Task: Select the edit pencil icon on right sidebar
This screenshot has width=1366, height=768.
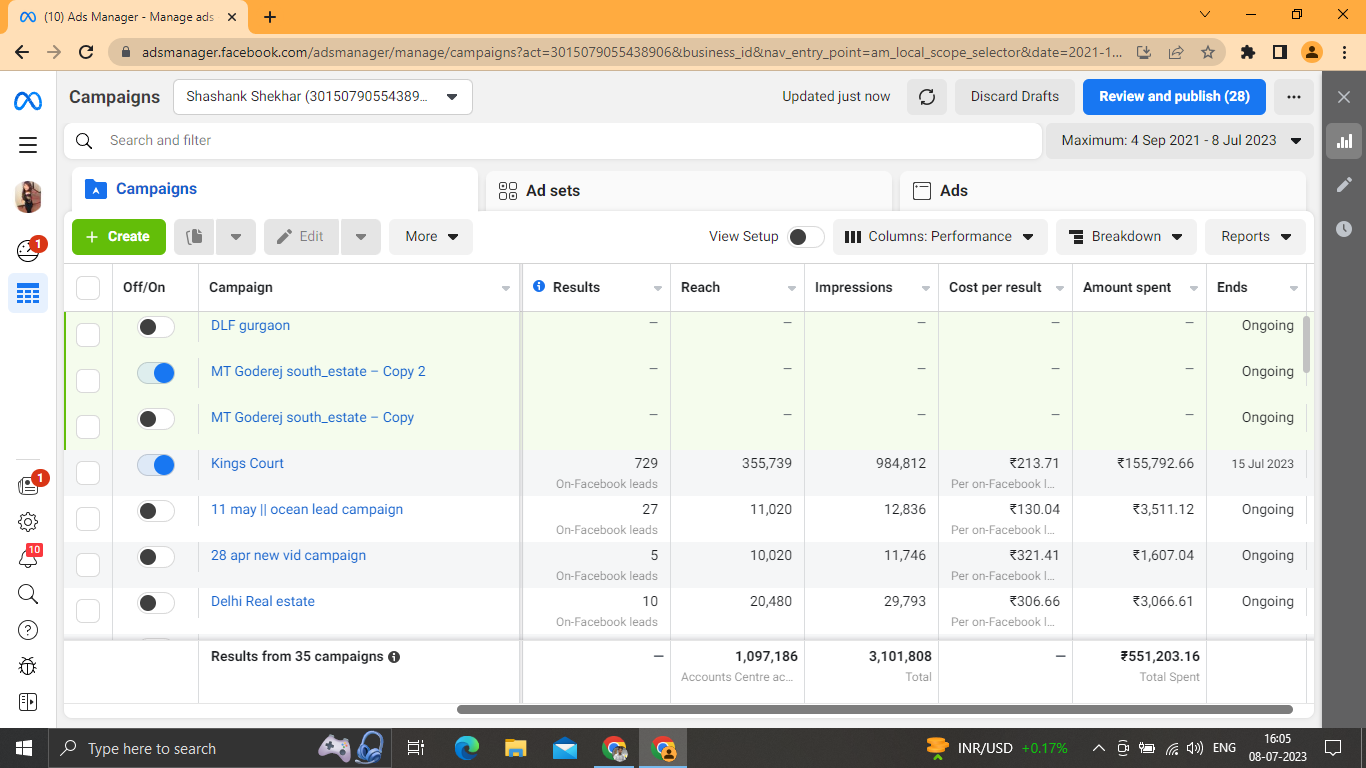Action: tap(1344, 184)
